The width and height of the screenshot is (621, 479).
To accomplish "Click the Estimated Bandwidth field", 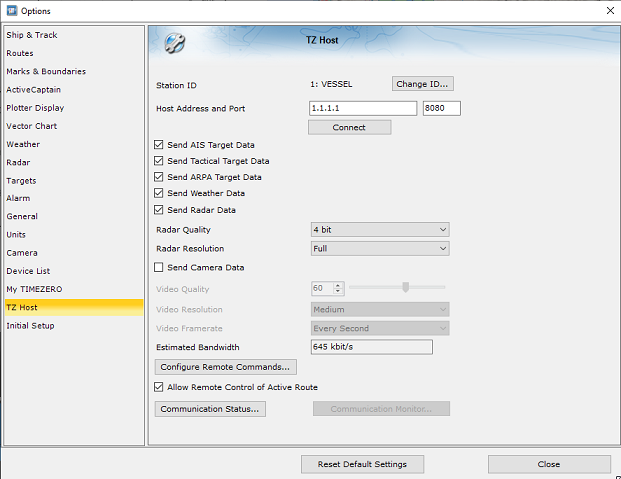I will tap(371, 347).
